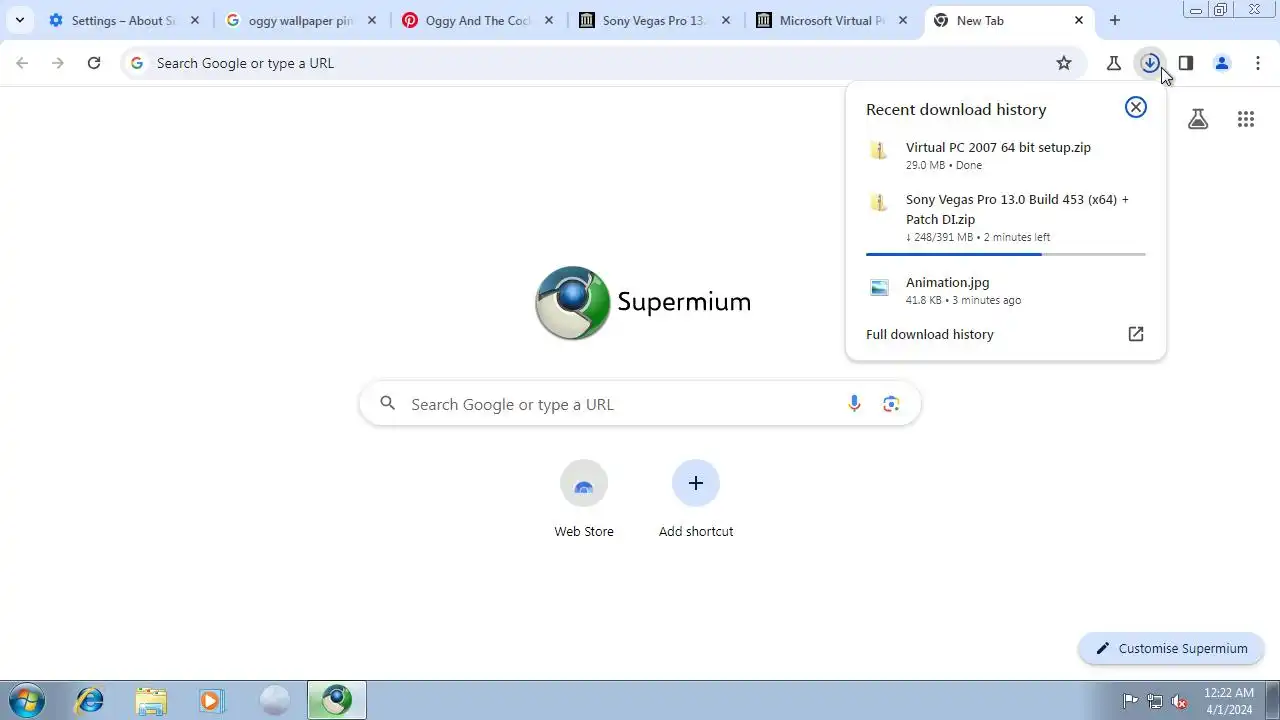Screen dimensions: 1280x720
Task: Click the Animation.jpg image thumbnail icon
Action: click(879, 288)
